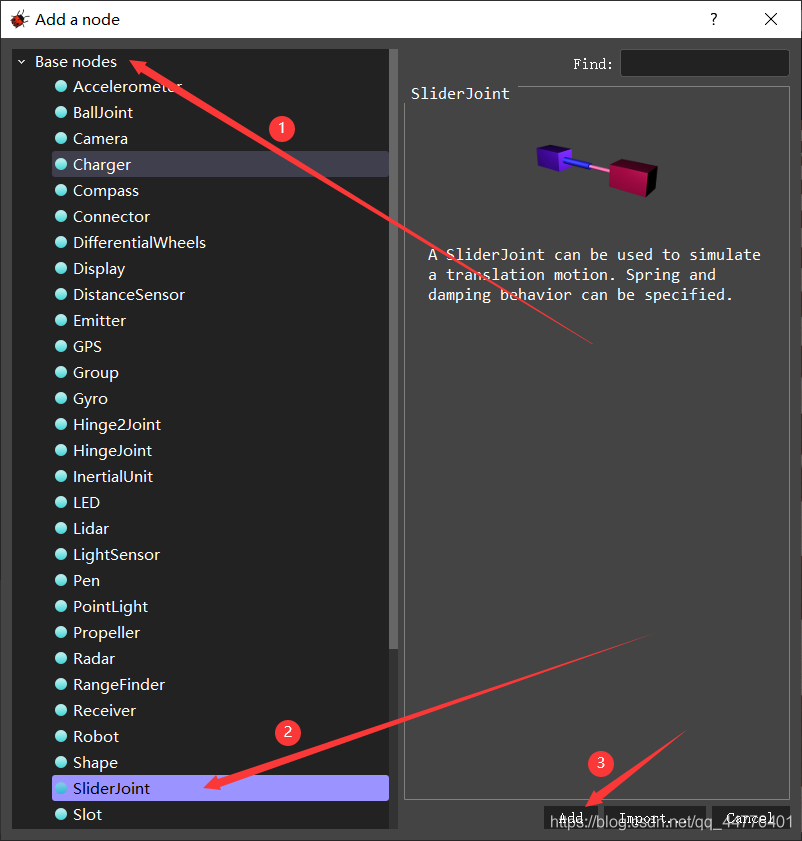Click the help question mark button

pyautogui.click(x=713, y=20)
